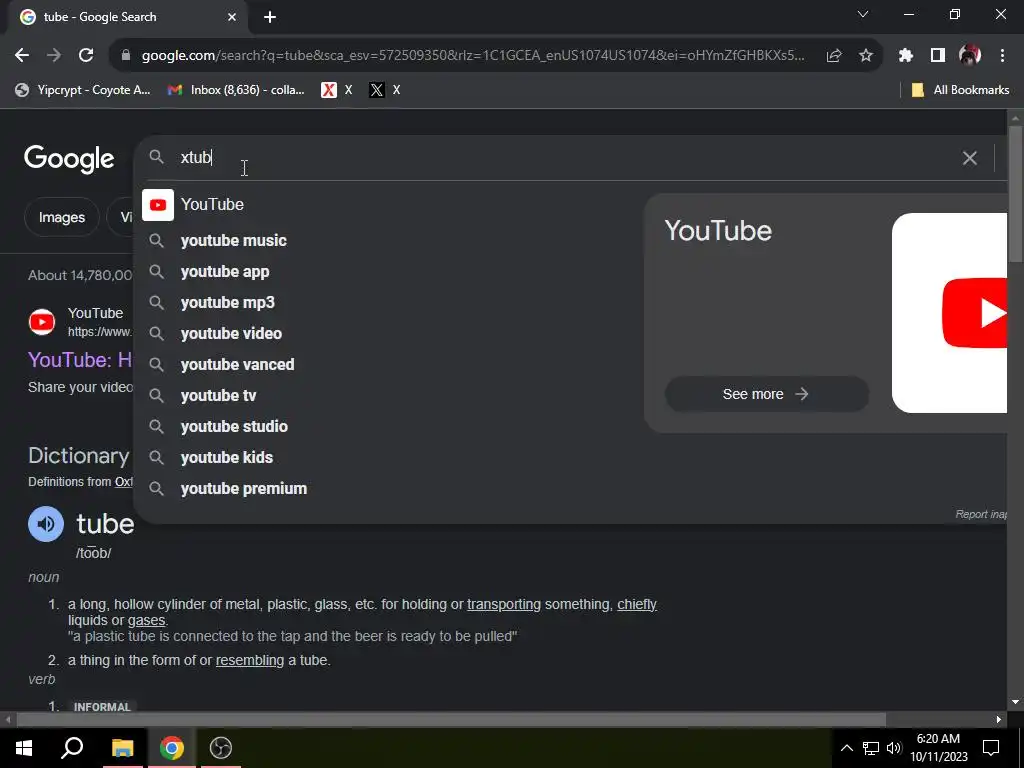
Task: Follow the 'resembling' definition link
Action: [249, 660]
